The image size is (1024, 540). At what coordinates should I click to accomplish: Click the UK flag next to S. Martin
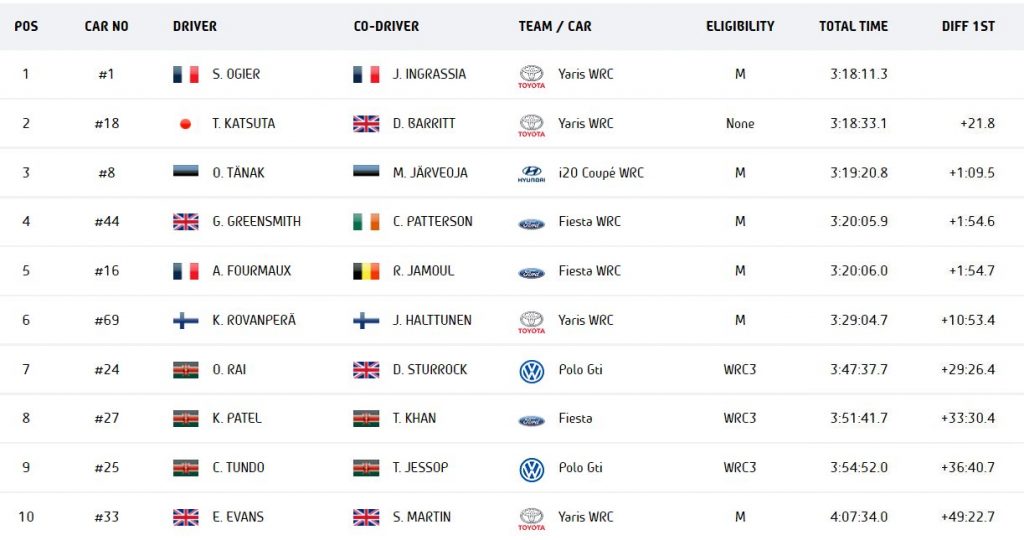point(366,517)
